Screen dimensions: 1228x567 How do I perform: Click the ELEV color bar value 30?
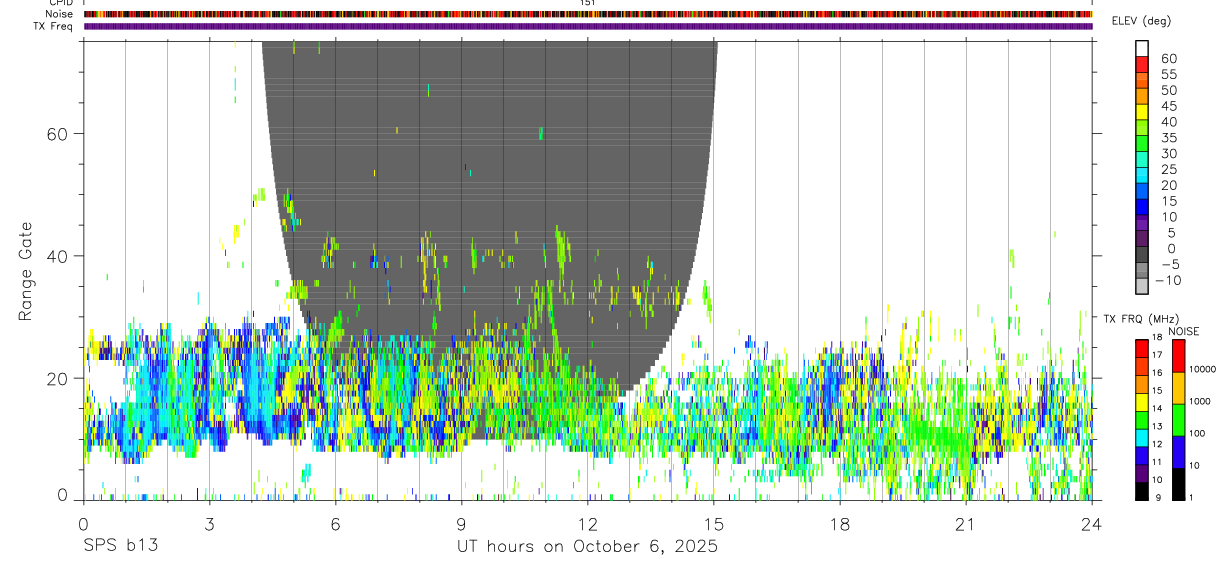pos(1168,153)
